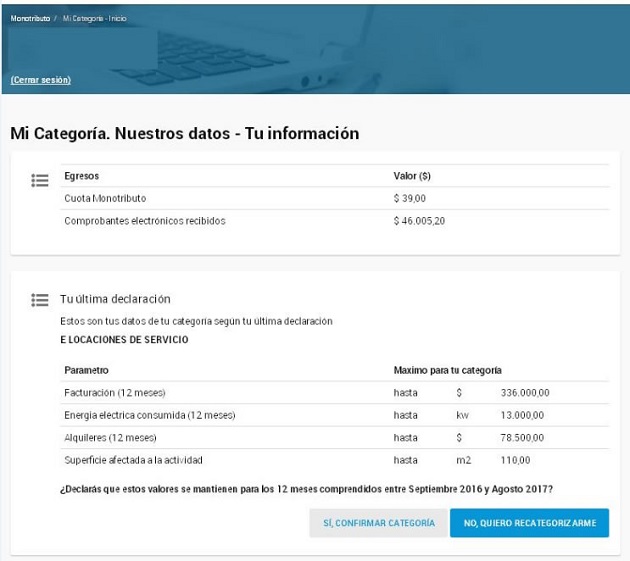Click the Egresos column header
The width and height of the screenshot is (630, 561).
[82, 176]
